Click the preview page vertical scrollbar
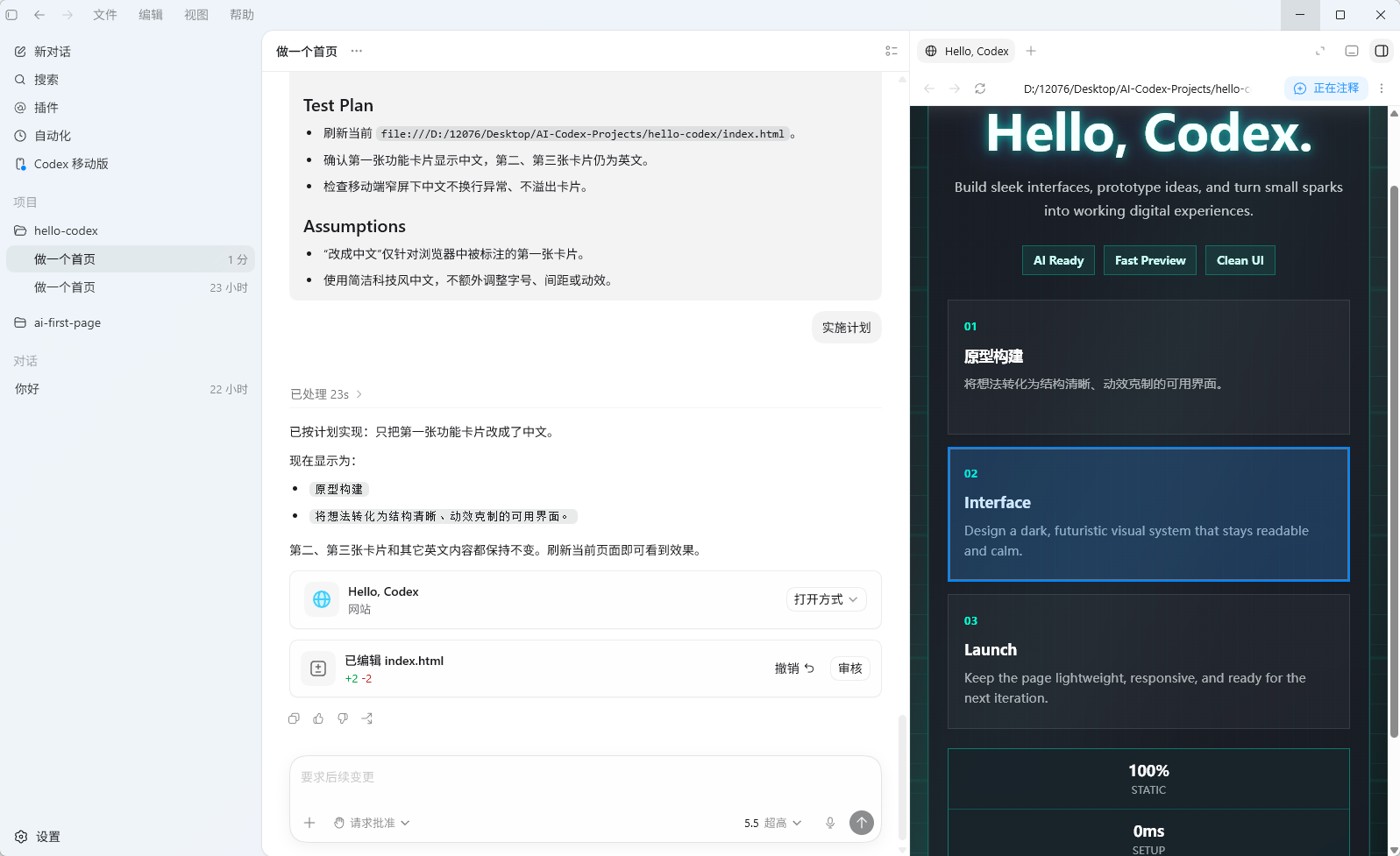 pyautogui.click(x=1394, y=460)
